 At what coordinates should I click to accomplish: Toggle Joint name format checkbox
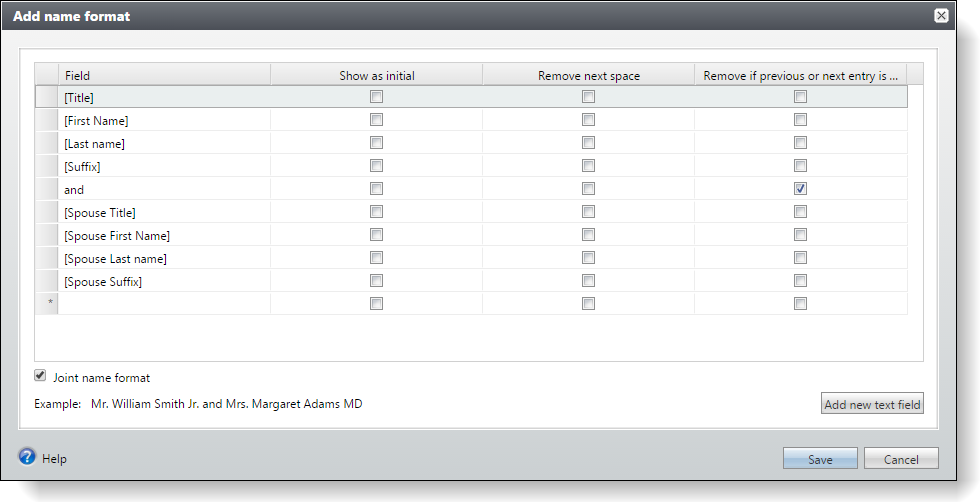click(x=40, y=376)
